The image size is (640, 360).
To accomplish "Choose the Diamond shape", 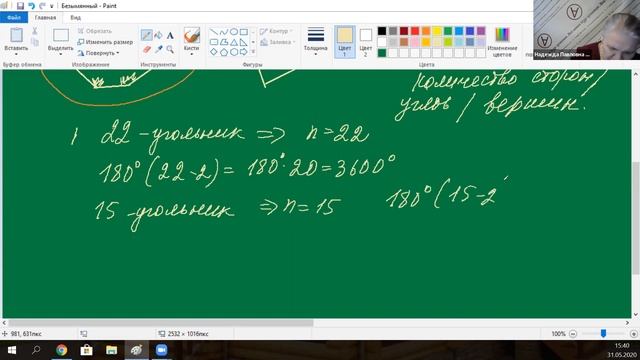I will point(213,52).
